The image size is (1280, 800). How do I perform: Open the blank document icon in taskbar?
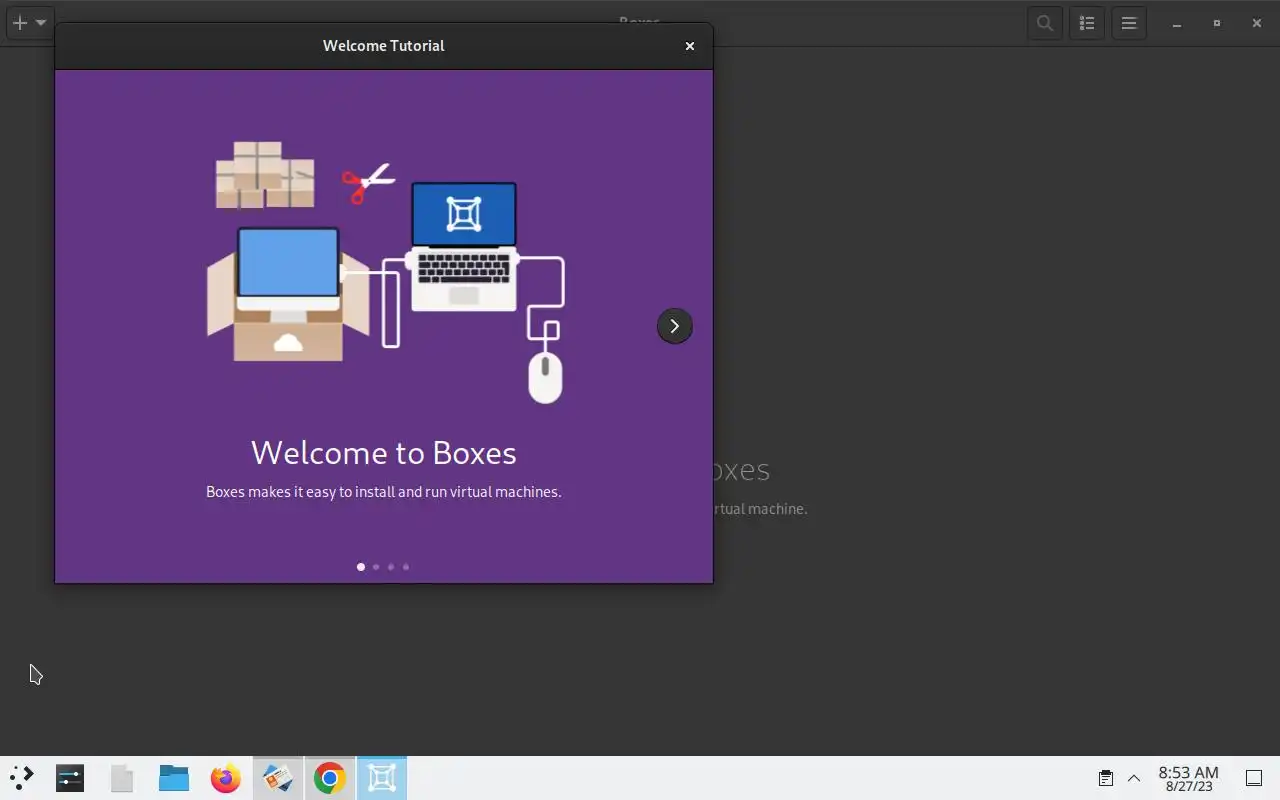[122, 778]
